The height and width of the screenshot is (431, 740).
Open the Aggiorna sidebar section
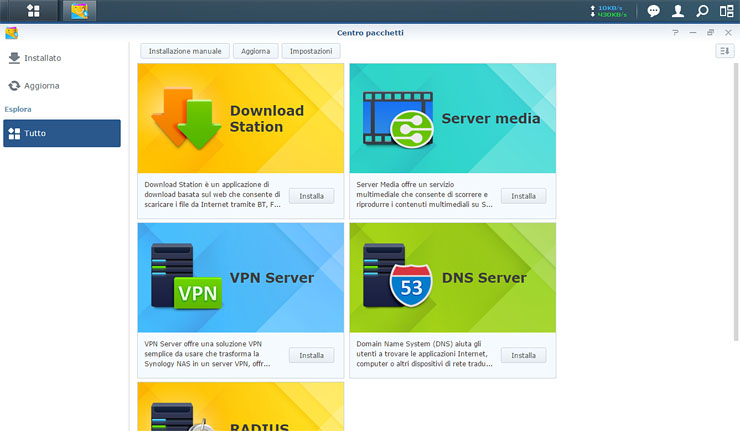(62, 86)
